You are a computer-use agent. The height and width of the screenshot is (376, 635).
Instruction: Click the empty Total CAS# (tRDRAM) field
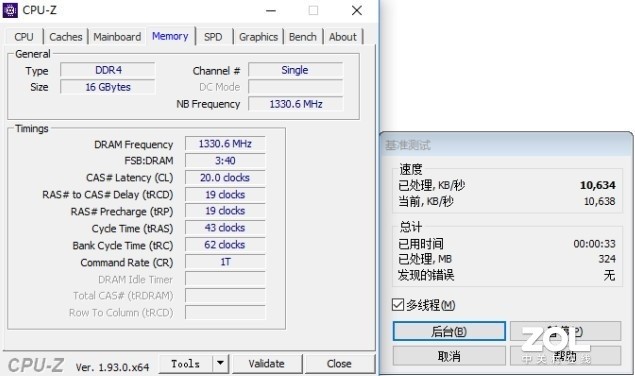point(225,296)
